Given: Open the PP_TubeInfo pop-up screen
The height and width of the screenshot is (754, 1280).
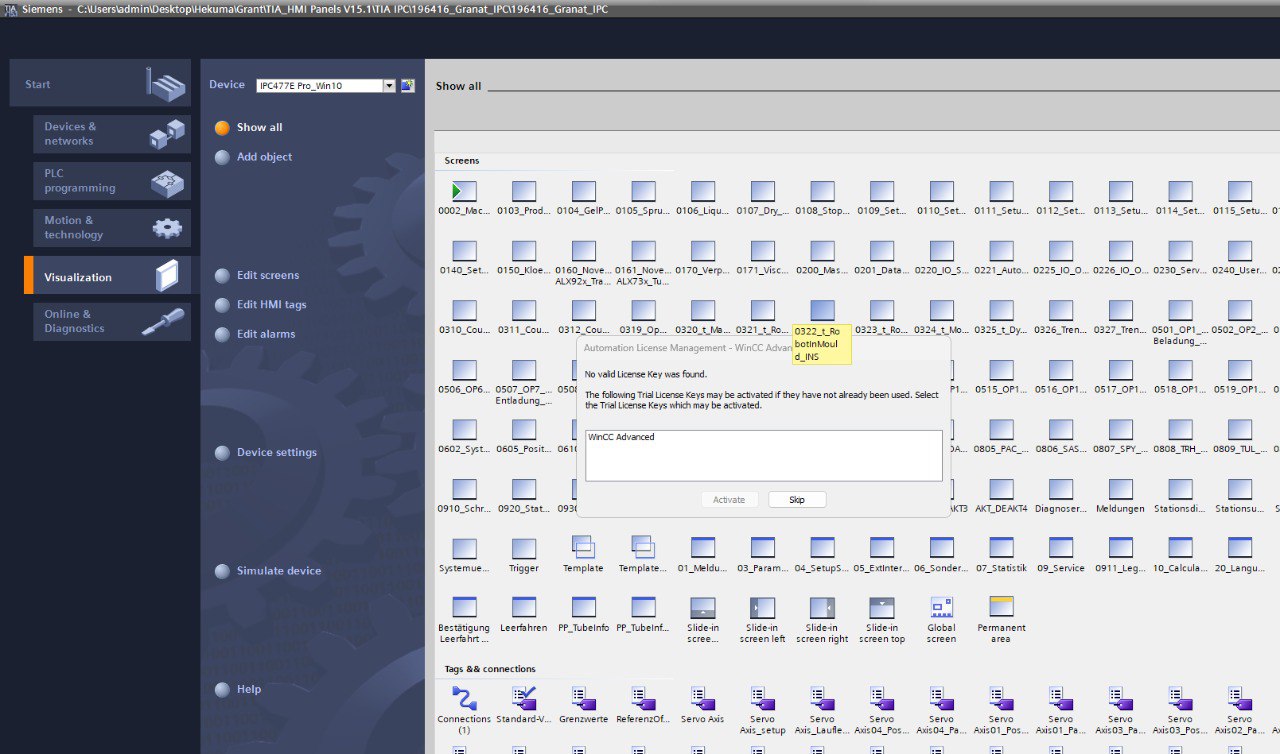Looking at the screenshot, I should point(583,607).
